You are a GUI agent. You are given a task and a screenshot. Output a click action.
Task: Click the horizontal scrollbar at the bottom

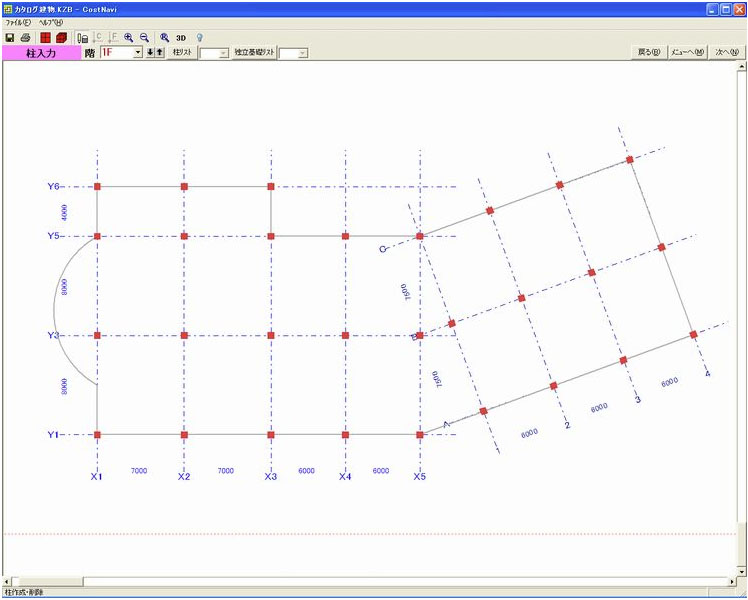pos(400,581)
